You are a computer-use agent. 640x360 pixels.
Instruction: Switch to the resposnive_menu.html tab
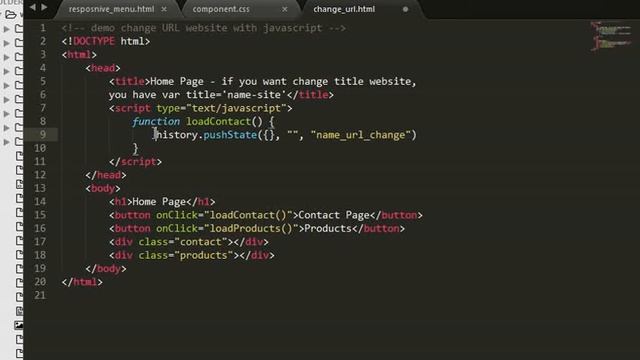tap(111, 9)
